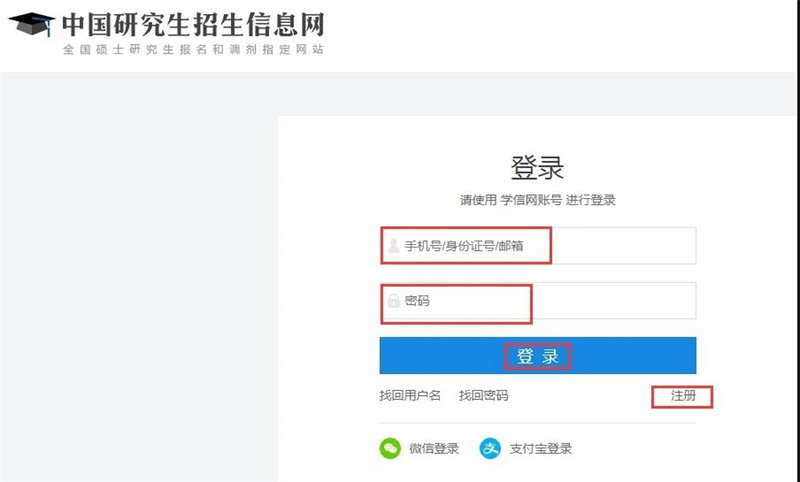Focus the 手机号/身份证号/邮箱 input field

[538, 246]
